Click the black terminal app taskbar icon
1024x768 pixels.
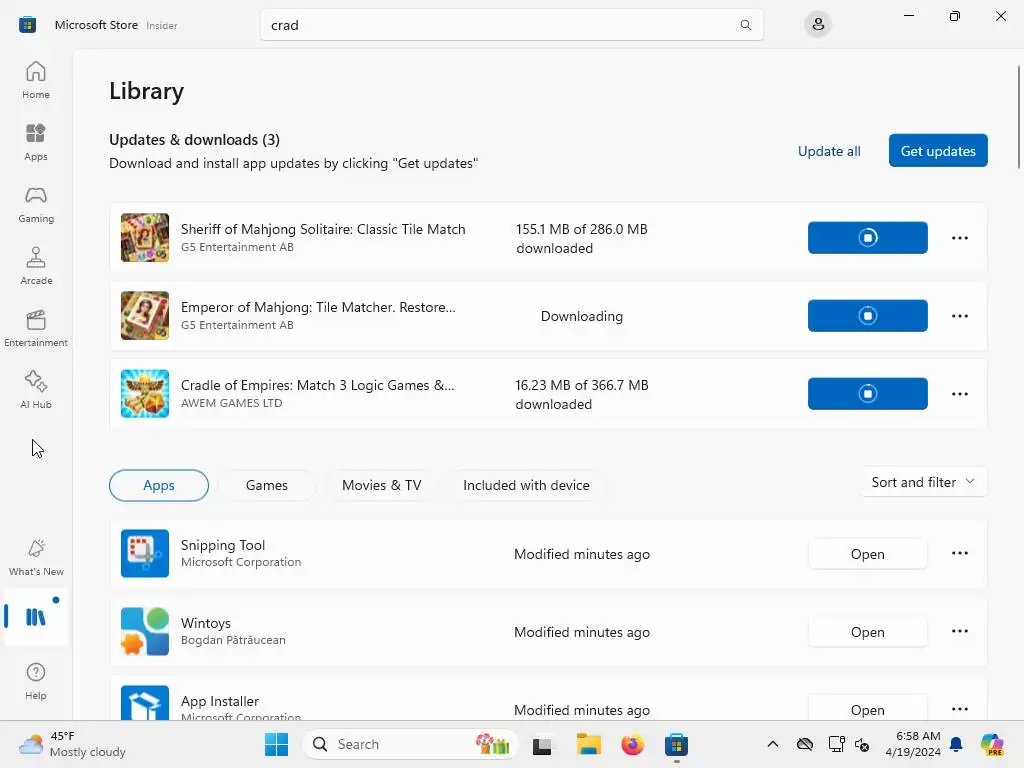[x=542, y=744]
